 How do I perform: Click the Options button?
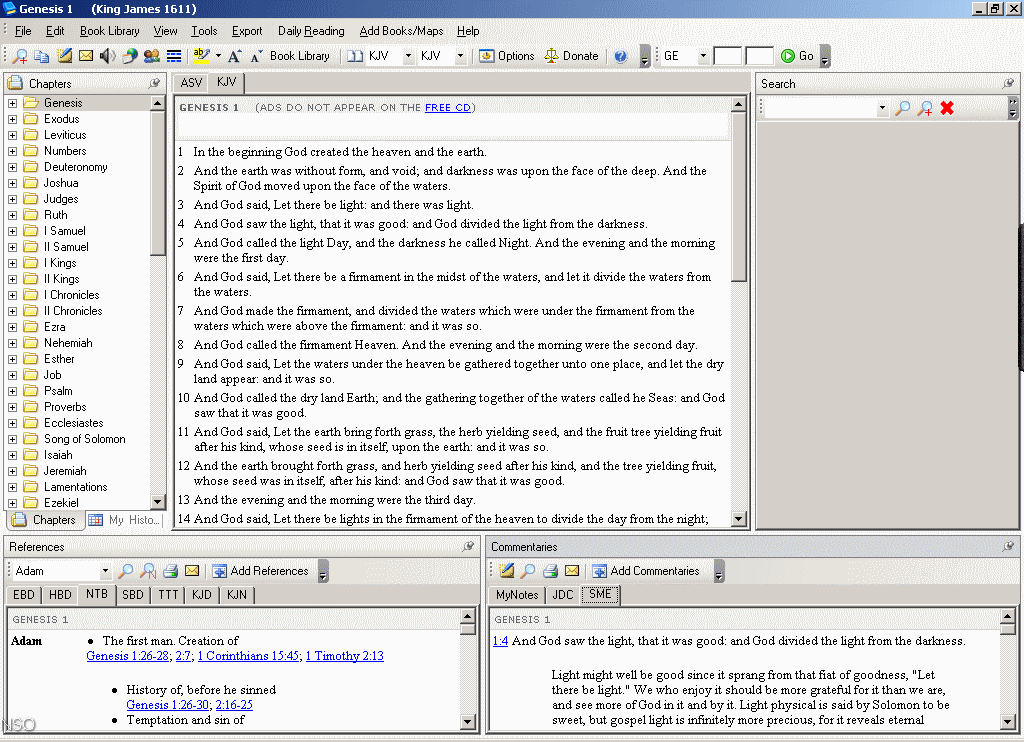[507, 56]
